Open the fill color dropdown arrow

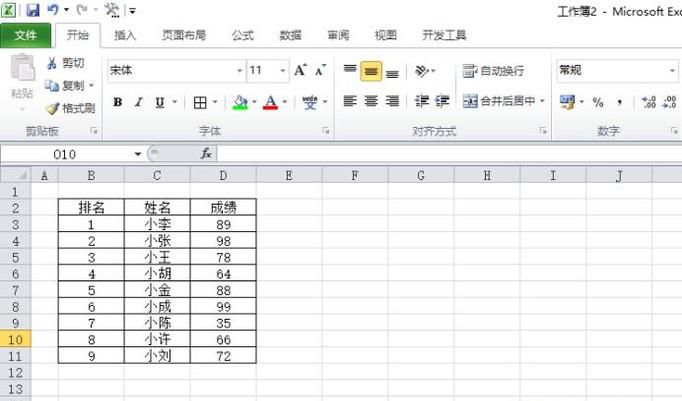point(254,103)
